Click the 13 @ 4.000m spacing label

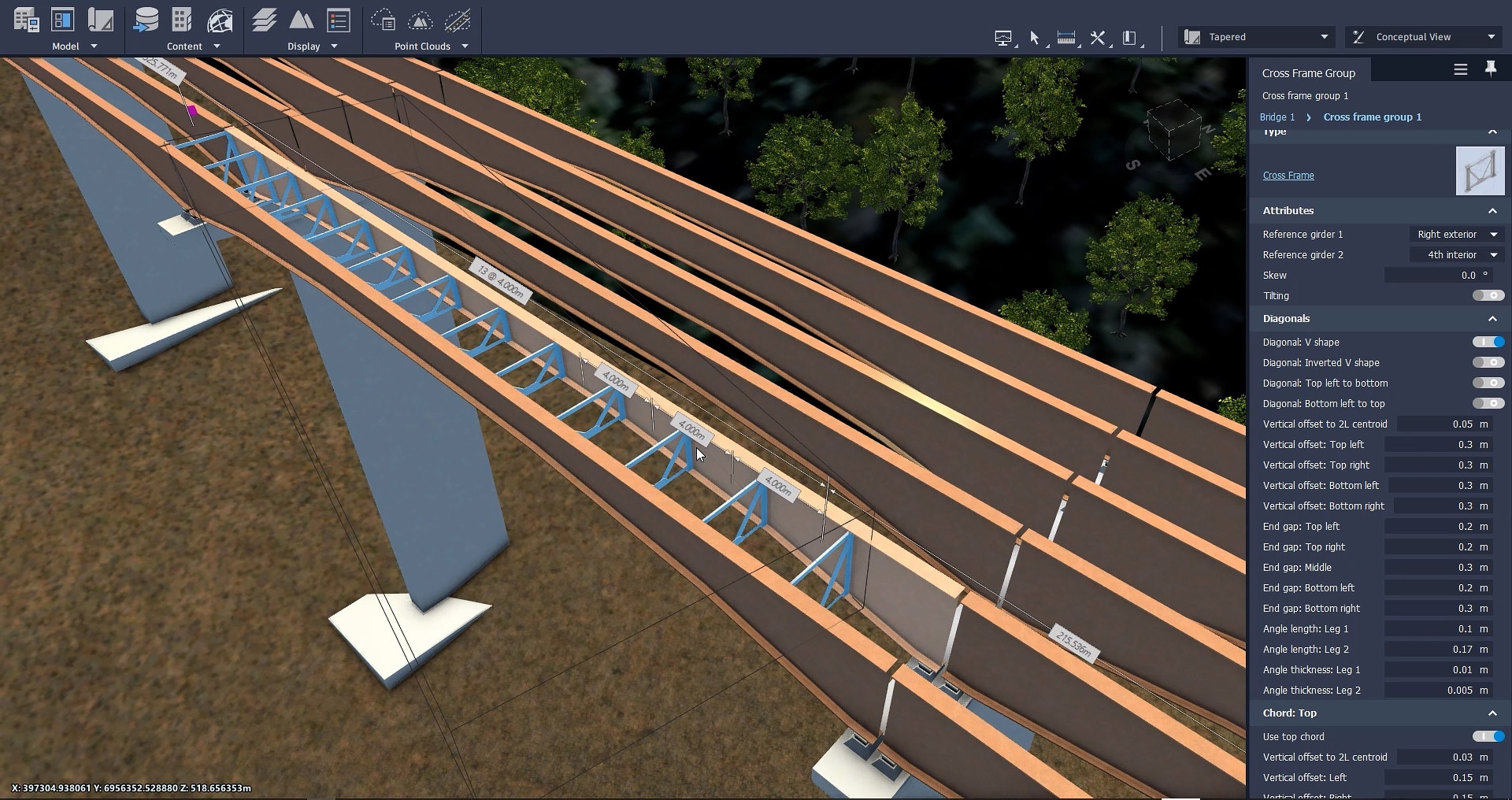(500, 281)
